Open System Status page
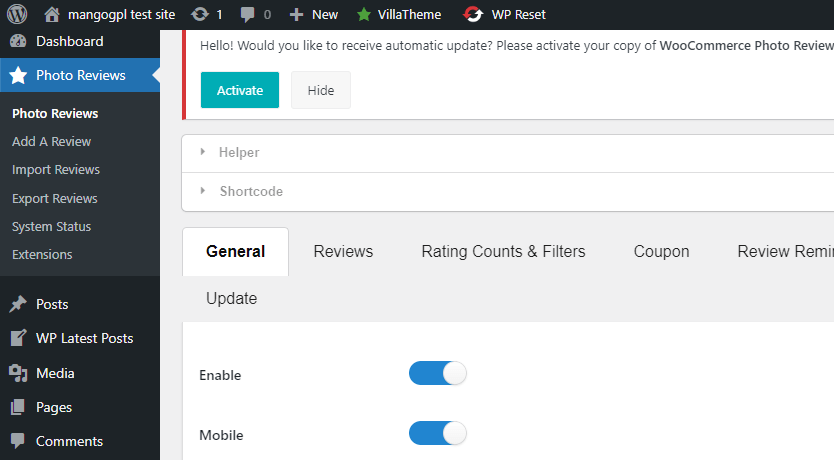Image resolution: width=834 pixels, height=460 pixels. (52, 227)
